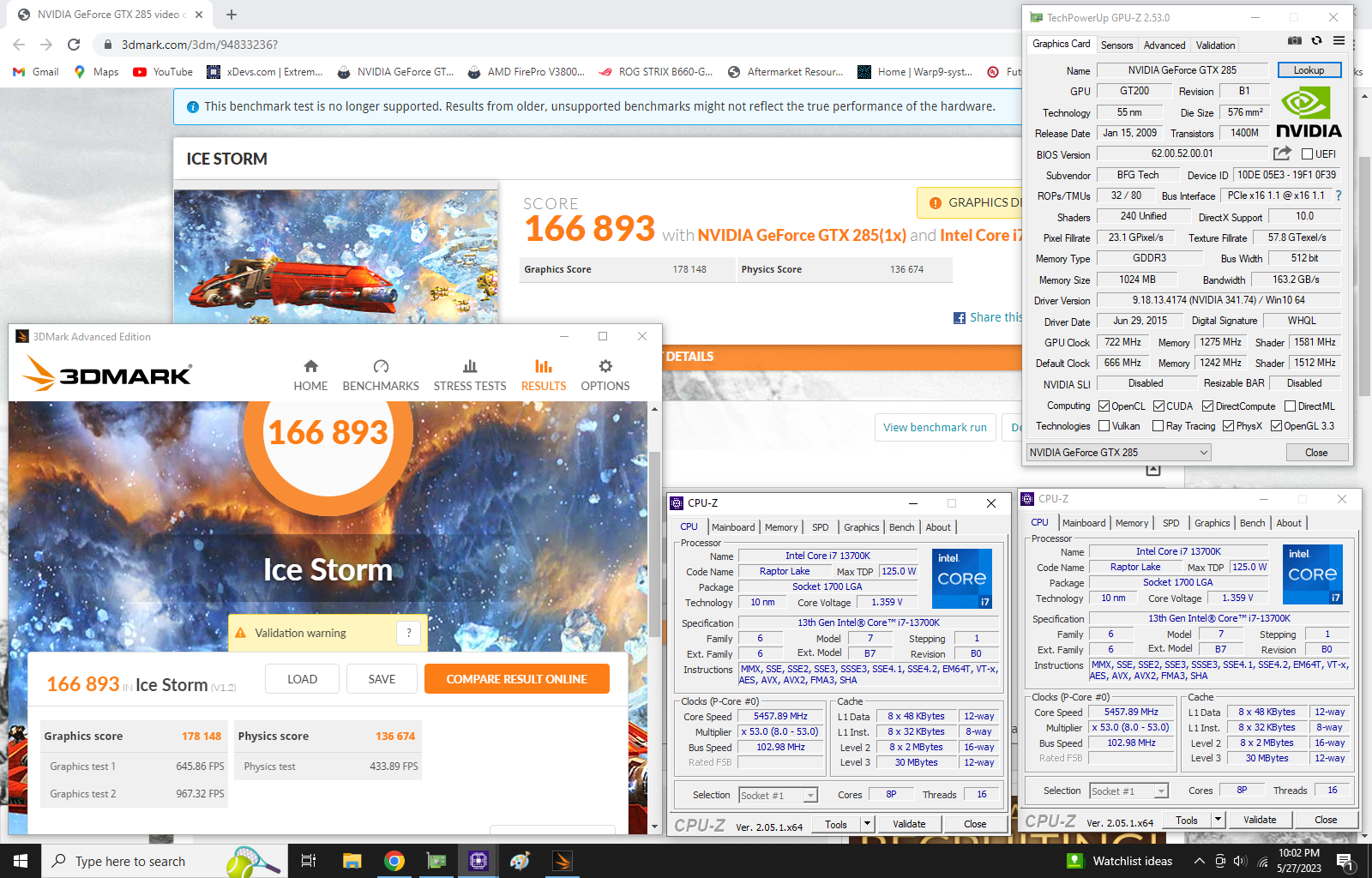The image size is (1372, 878).
Task: Click the LOAD button in 3DMark
Action: 302,679
